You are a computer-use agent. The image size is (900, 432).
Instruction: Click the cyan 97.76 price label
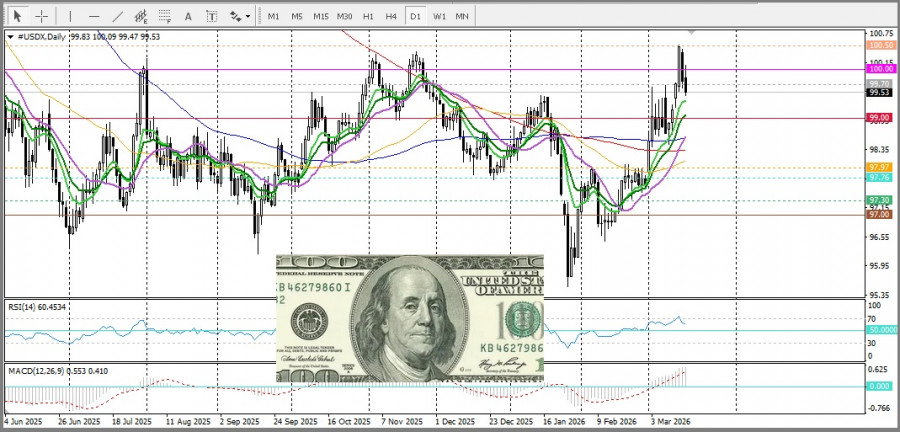880,178
